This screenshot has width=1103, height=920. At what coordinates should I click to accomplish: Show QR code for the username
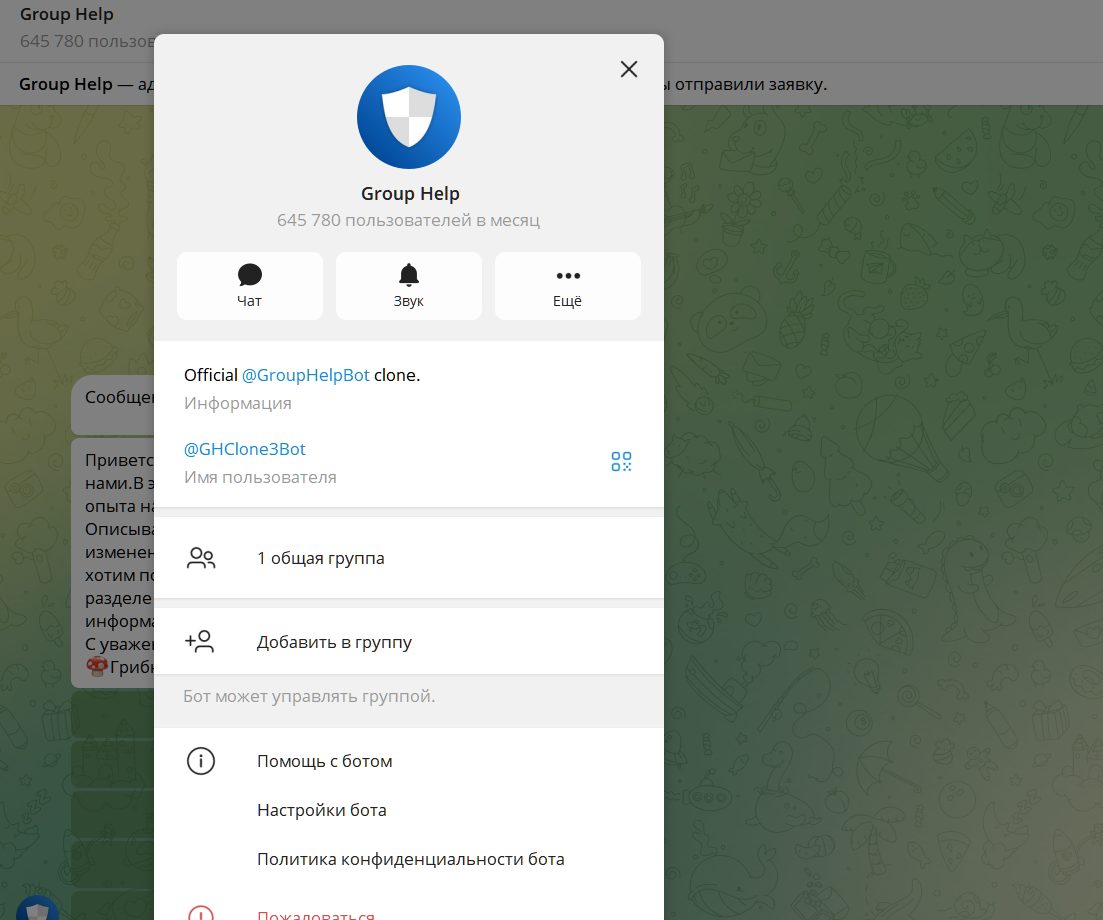tap(621, 461)
